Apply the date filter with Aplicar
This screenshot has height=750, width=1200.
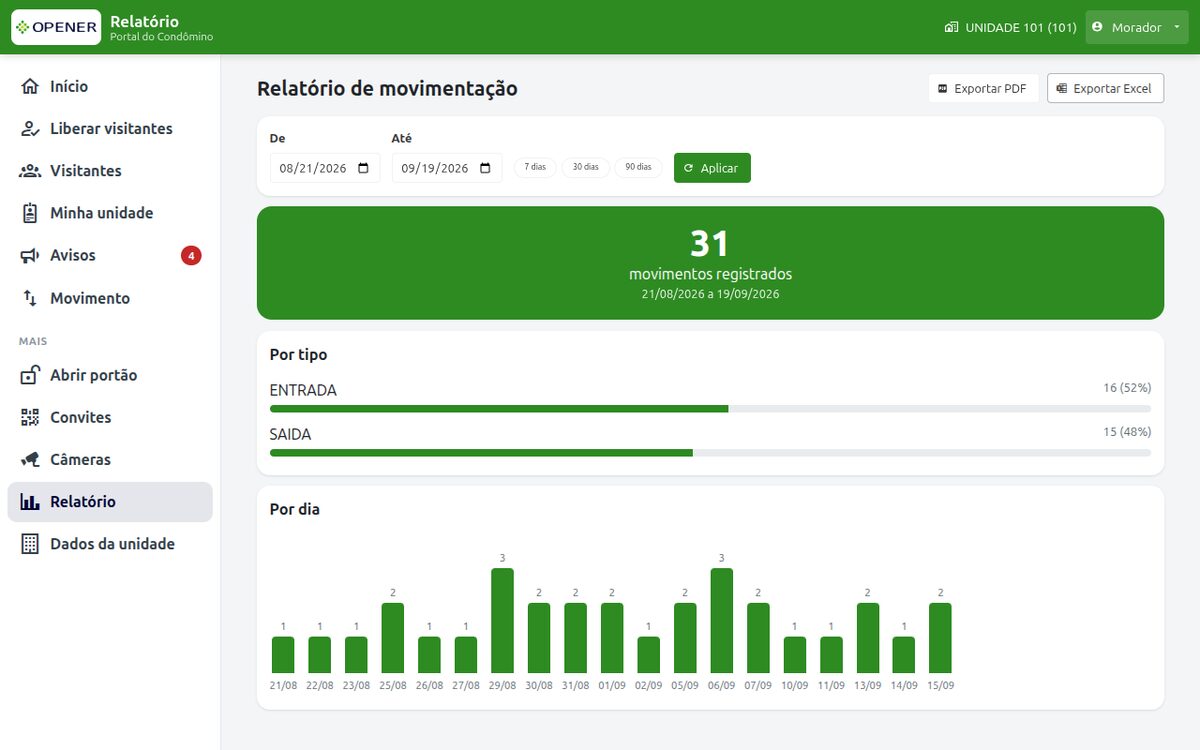(712, 168)
